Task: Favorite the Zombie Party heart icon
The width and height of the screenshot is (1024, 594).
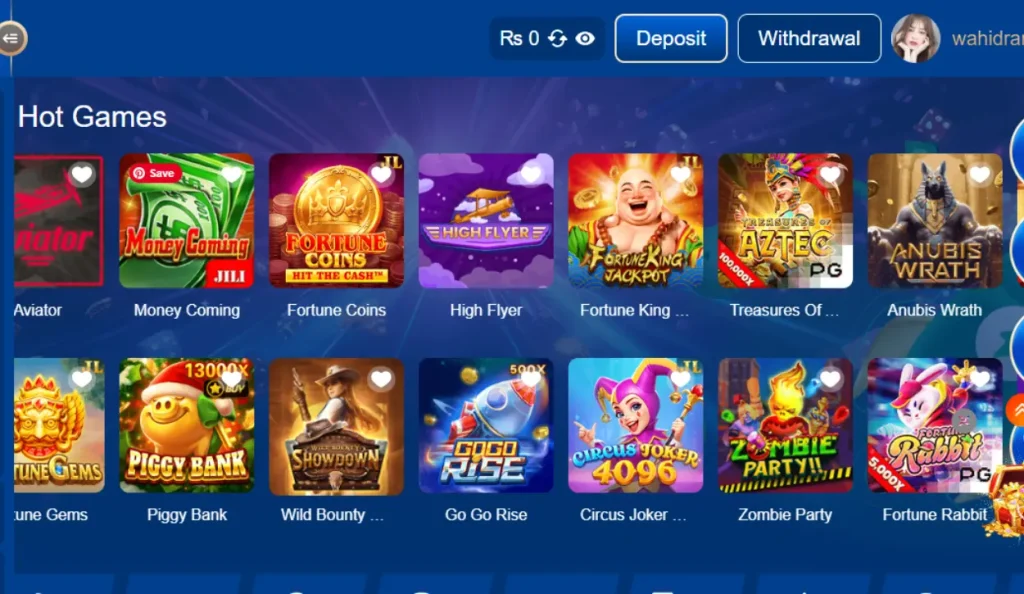Action: click(830, 379)
